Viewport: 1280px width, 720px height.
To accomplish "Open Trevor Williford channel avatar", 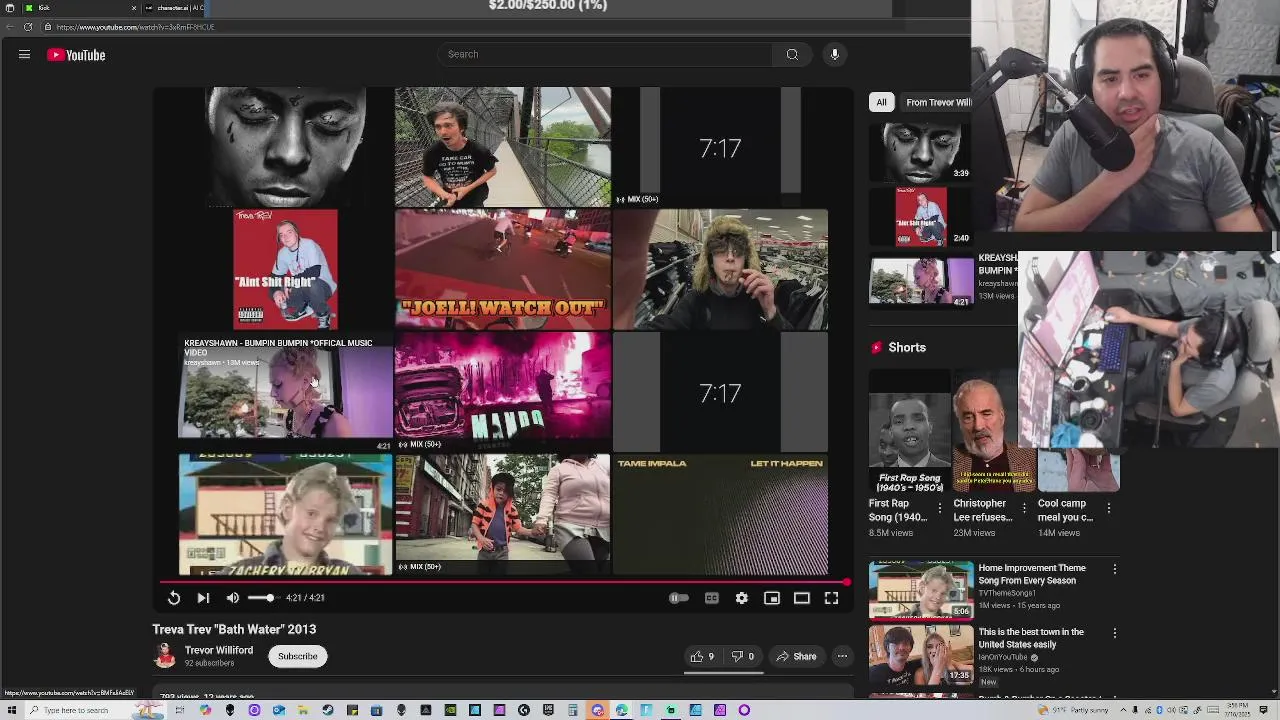I will click(x=164, y=656).
